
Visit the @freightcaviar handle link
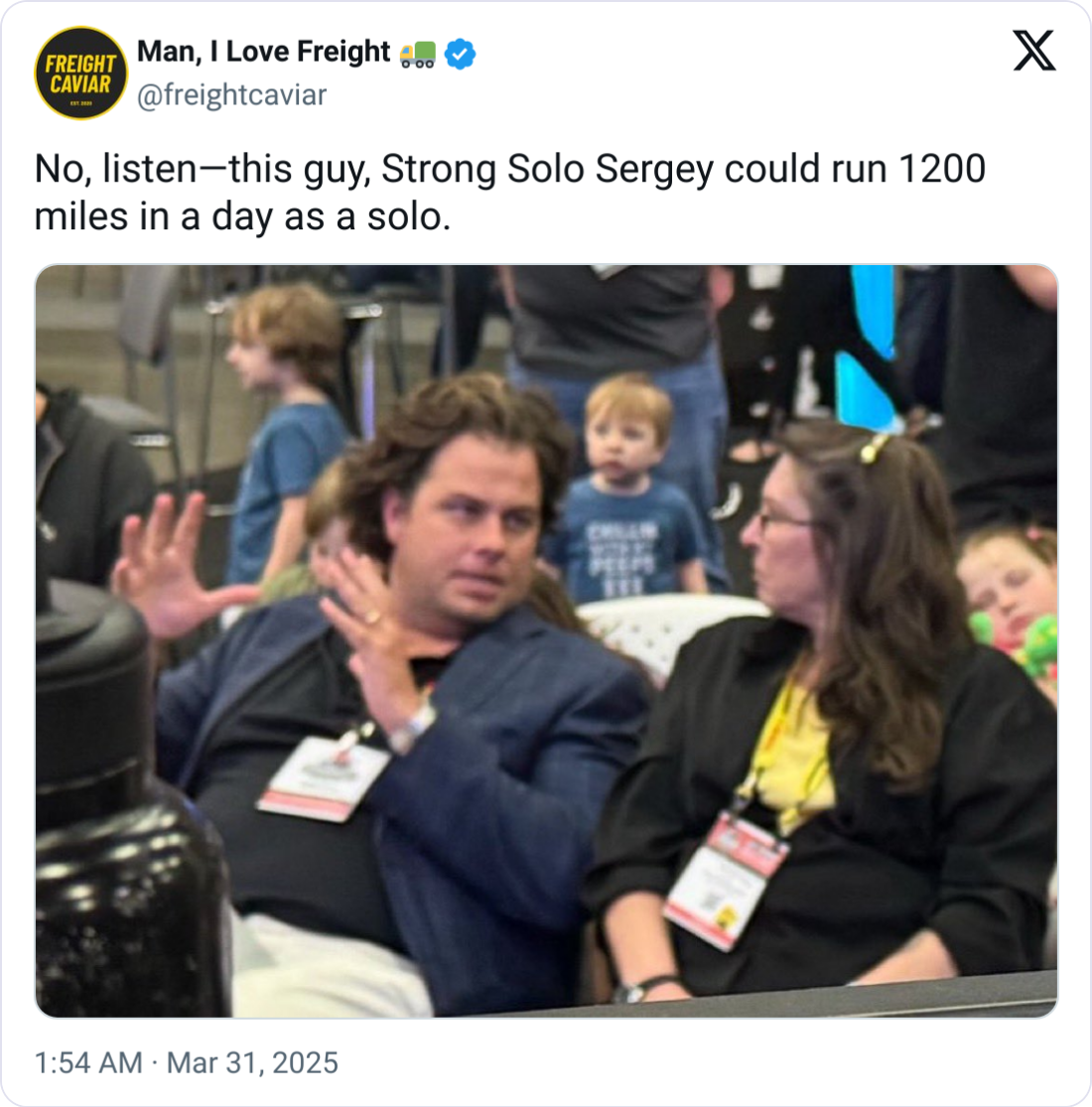231,95
